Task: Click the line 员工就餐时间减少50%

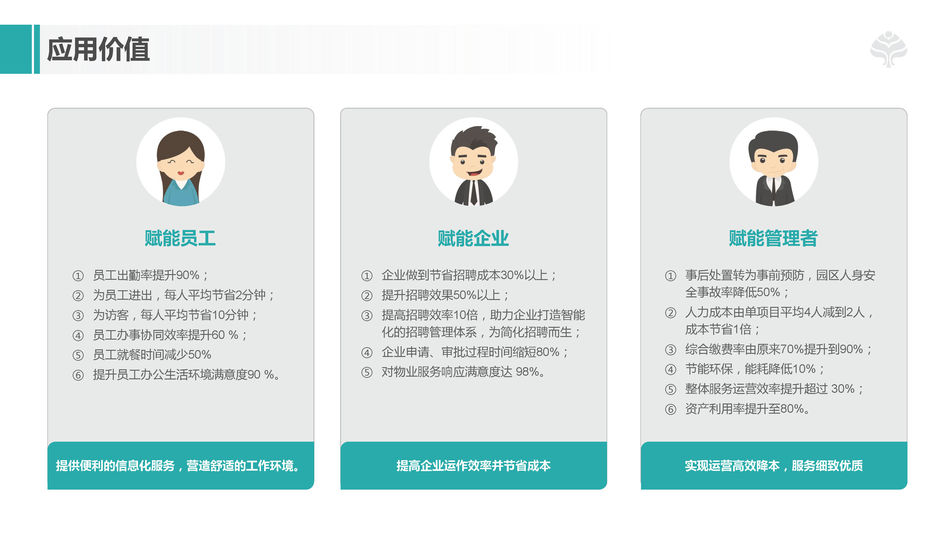Action: click(151, 355)
